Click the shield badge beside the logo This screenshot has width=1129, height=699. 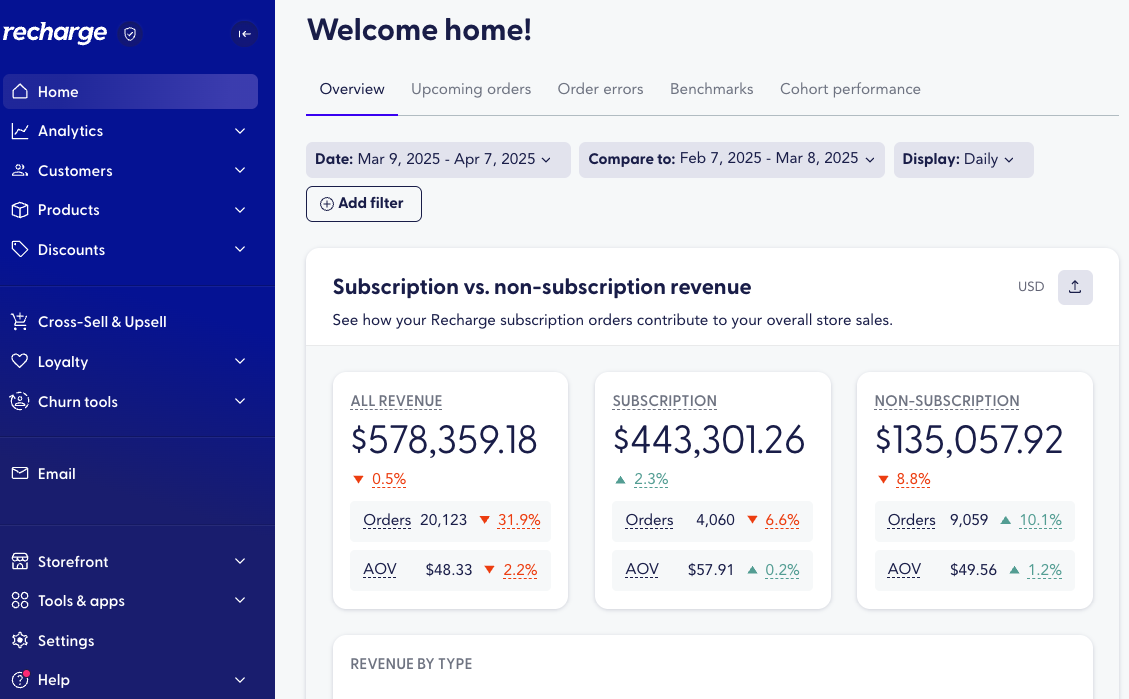[x=130, y=34]
